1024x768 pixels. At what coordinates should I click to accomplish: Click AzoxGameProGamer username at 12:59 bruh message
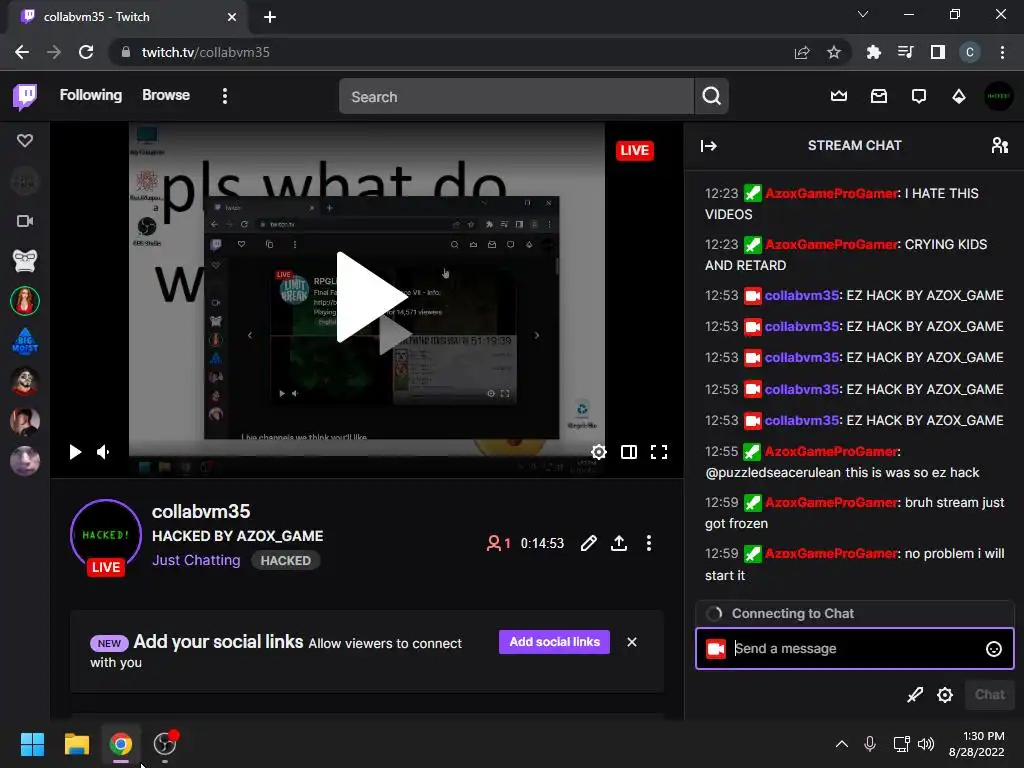click(831, 502)
